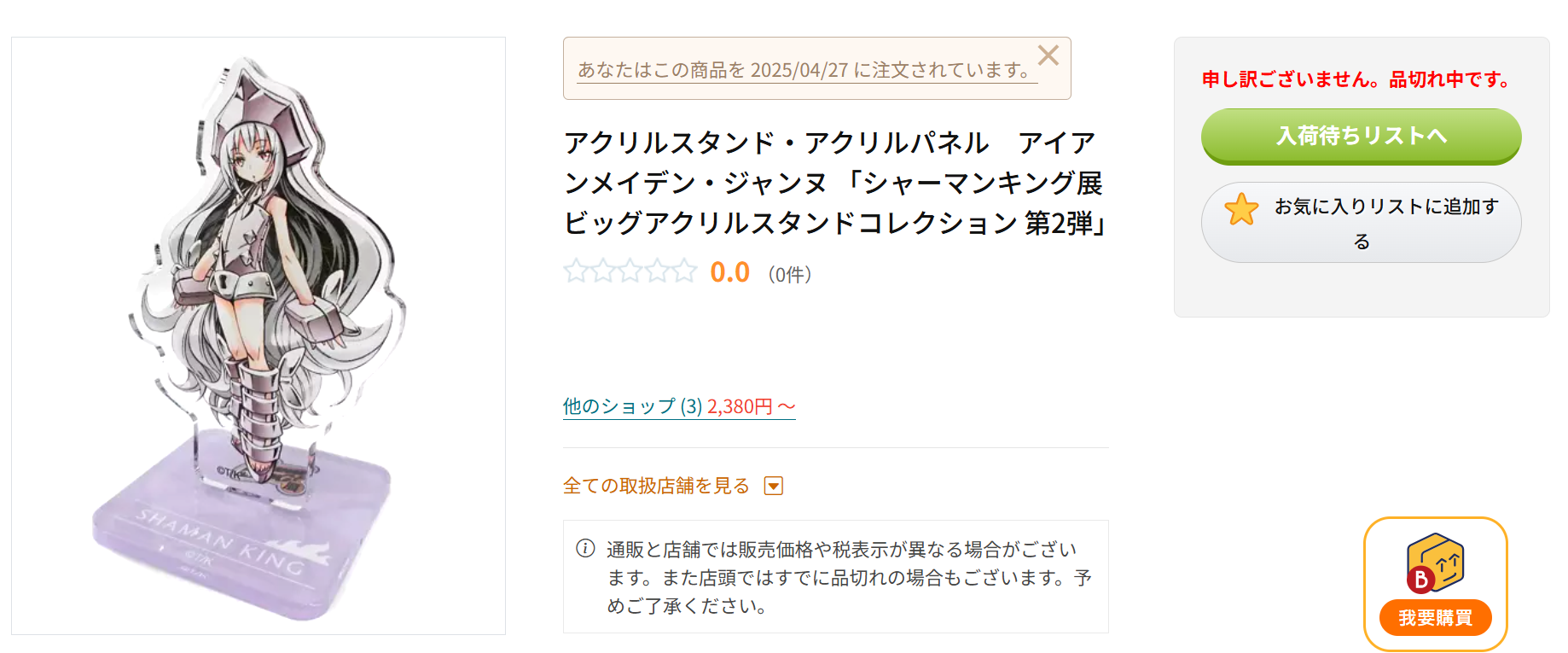Click the fifth empty rating star
The image size is (1568, 653).
click(x=685, y=271)
